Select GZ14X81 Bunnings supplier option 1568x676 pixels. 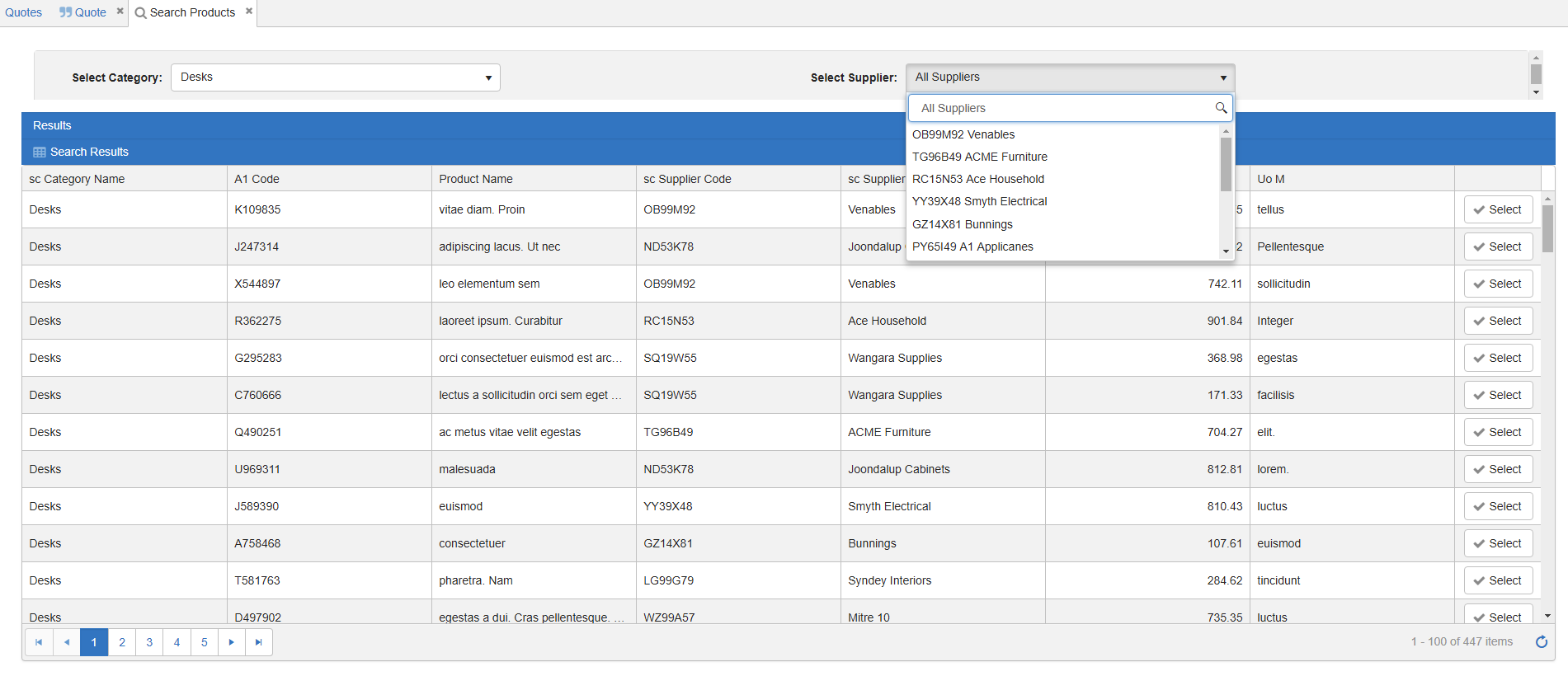pos(1062,224)
